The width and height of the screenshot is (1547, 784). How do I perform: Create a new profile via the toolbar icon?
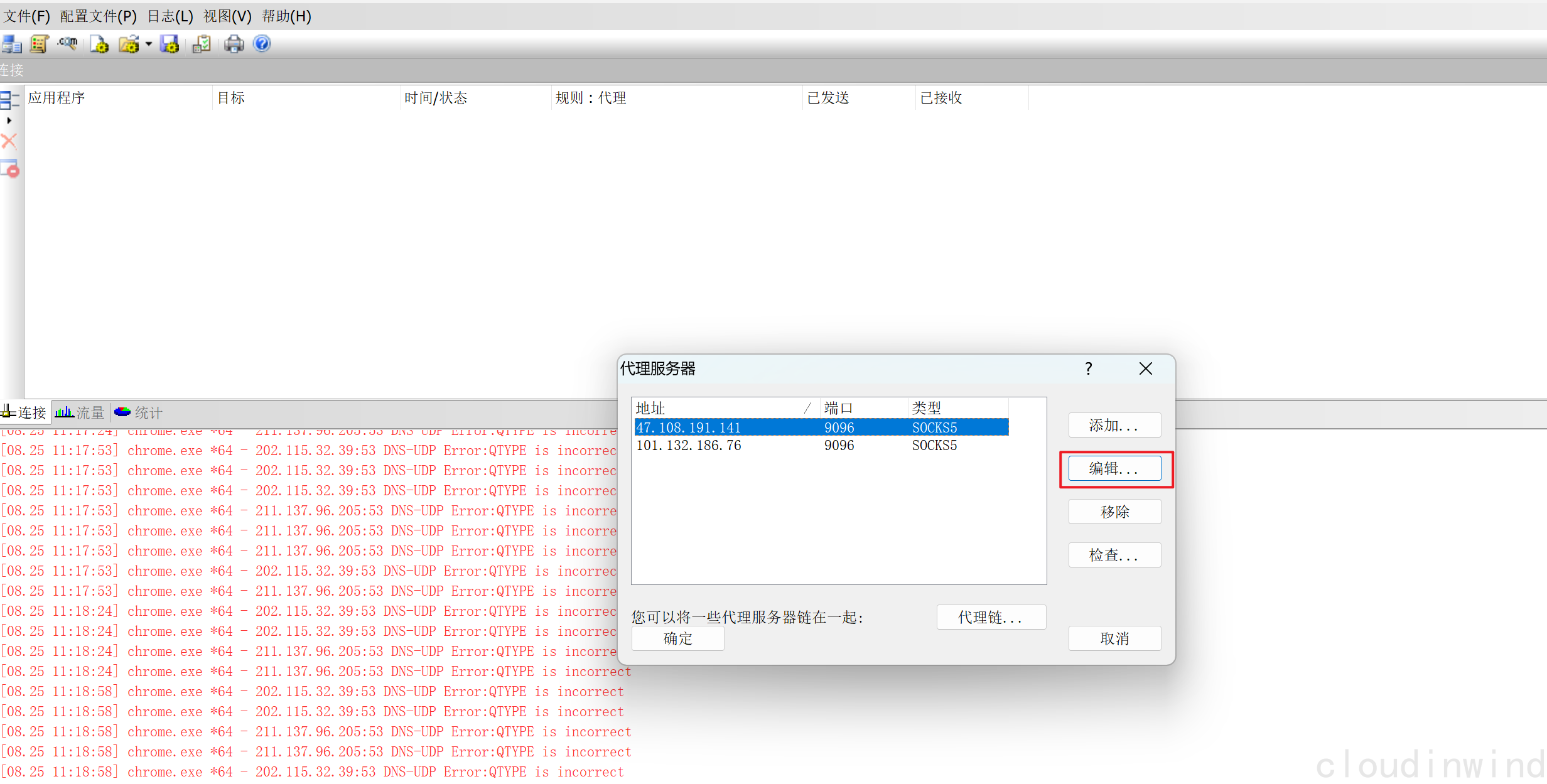pyautogui.click(x=99, y=44)
